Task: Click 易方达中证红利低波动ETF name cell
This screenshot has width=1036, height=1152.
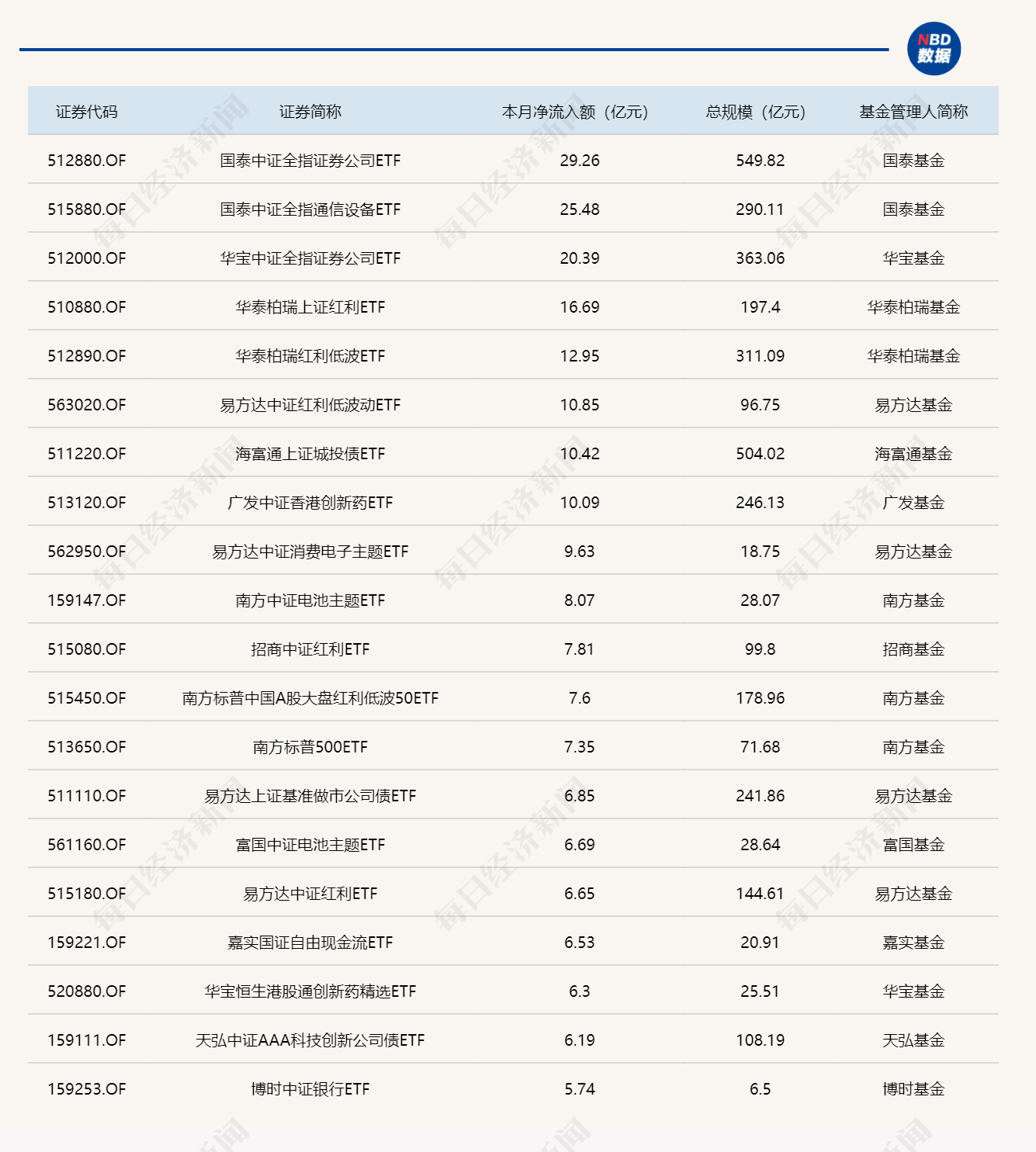Action: 310,405
